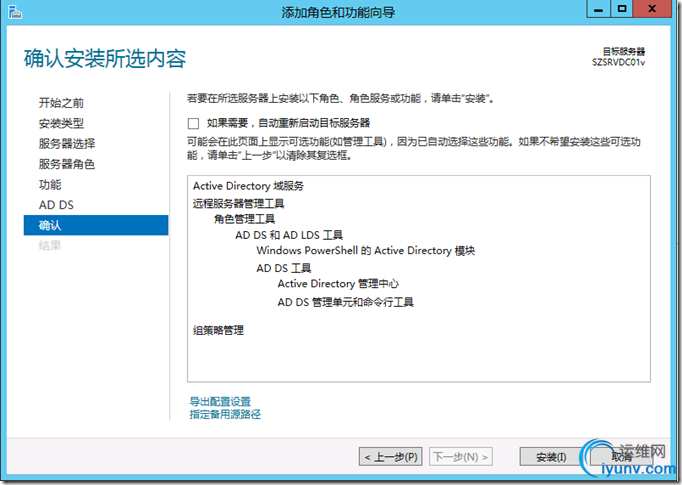682x485 pixels.
Task: Open the 安装类型 step
Action: click(61, 124)
